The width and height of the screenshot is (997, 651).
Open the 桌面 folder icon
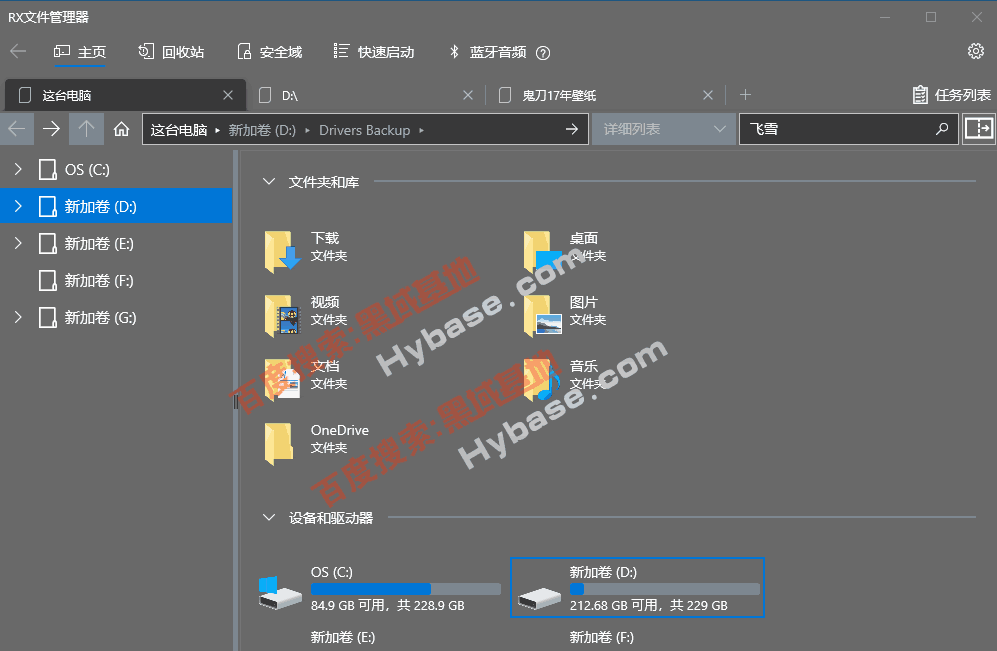[x=542, y=252]
